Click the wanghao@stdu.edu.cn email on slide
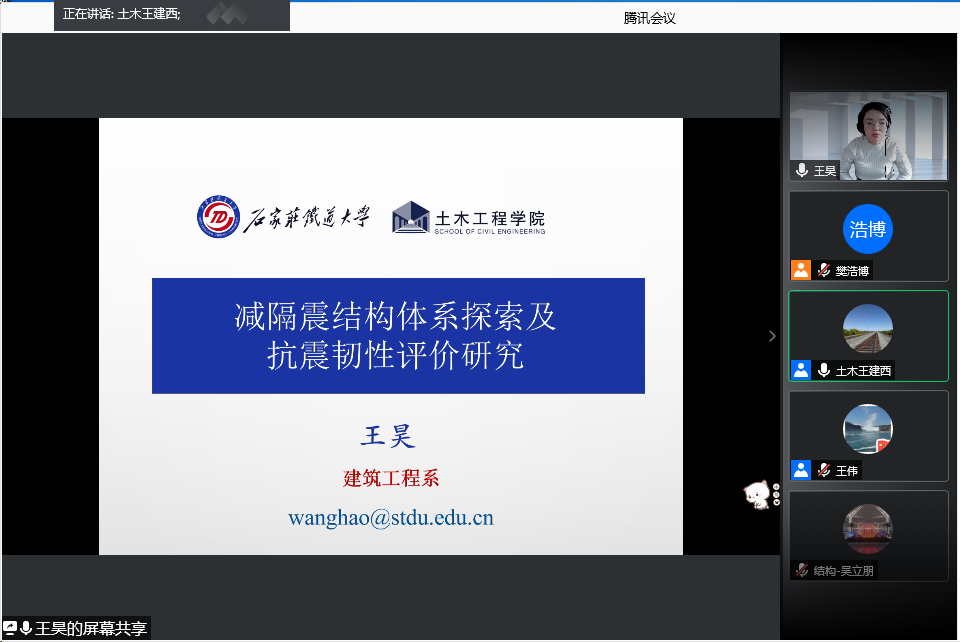This screenshot has height=642, width=960. 391,518
